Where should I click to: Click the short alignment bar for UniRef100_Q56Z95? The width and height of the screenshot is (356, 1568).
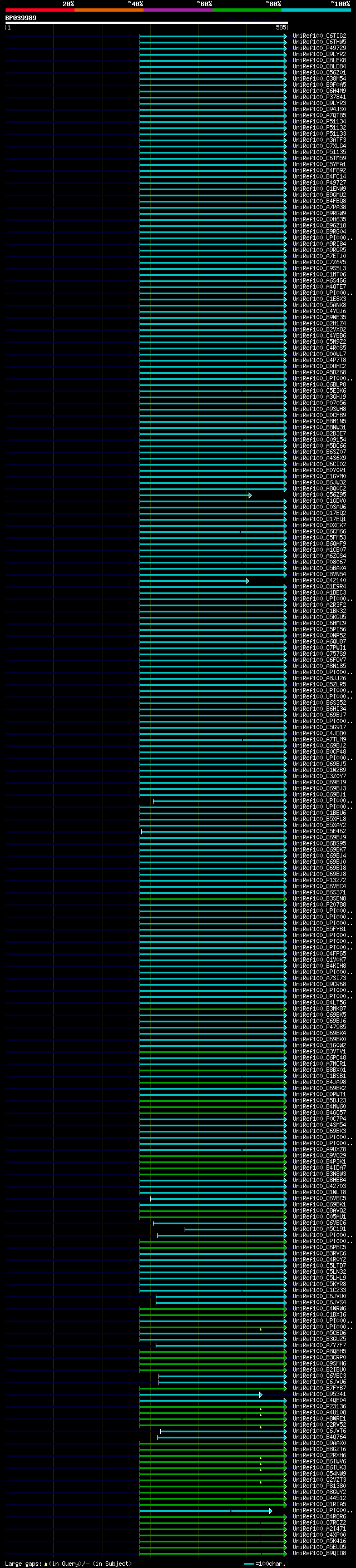pyautogui.click(x=195, y=495)
